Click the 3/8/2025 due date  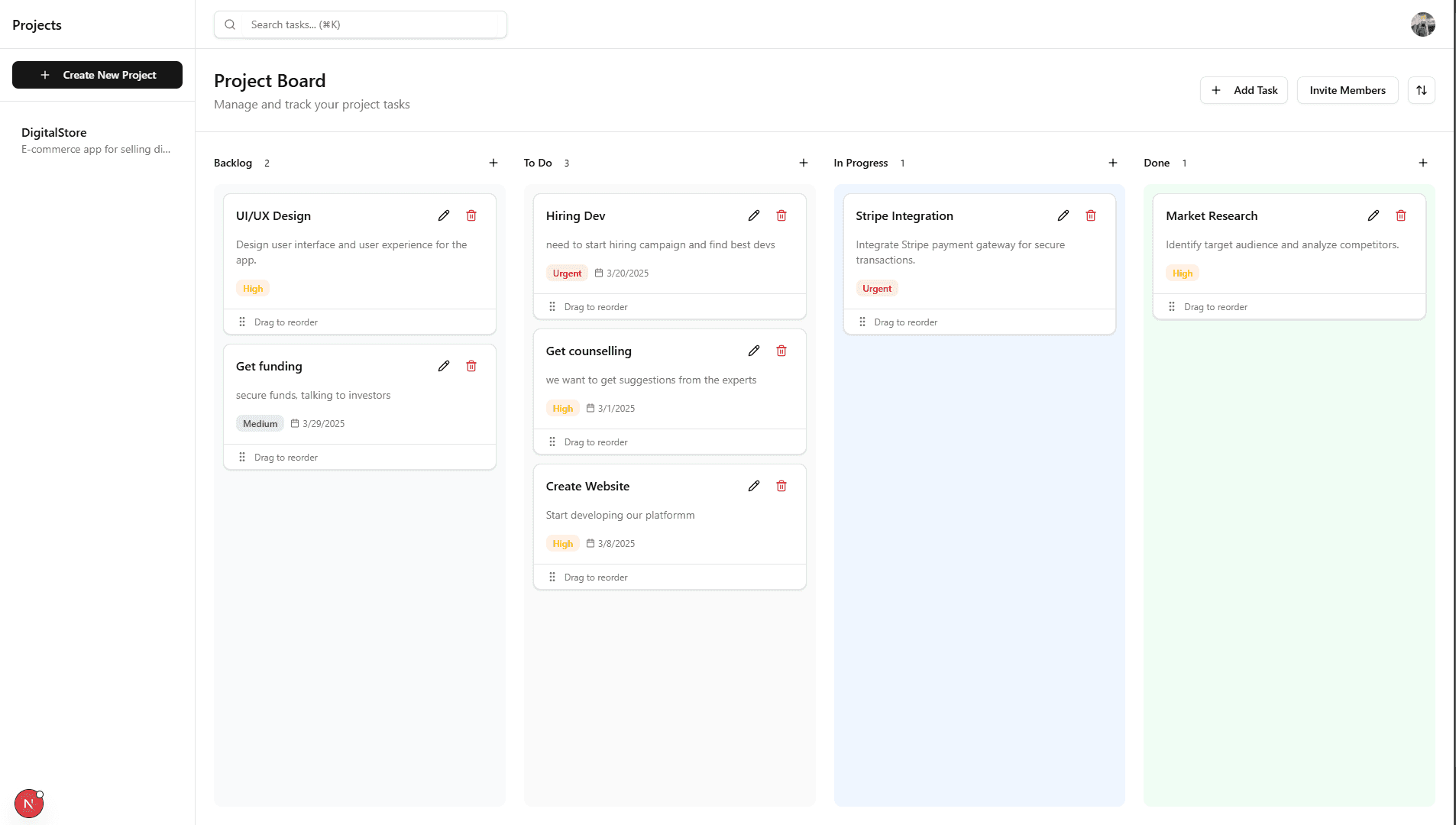[x=610, y=543]
